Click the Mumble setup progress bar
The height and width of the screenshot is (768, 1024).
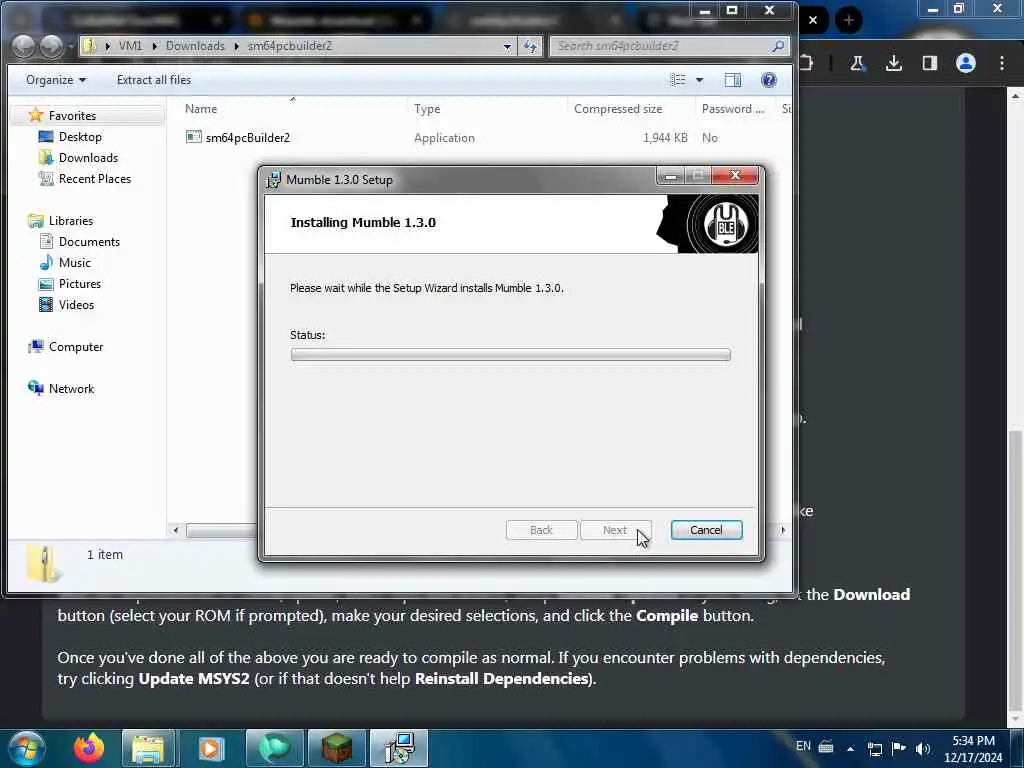click(x=511, y=355)
